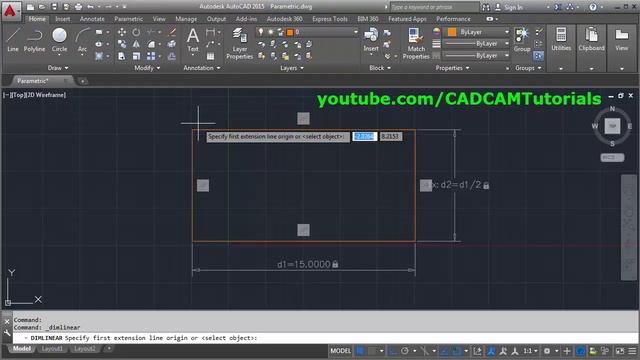Image resolution: width=640 pixels, height=360 pixels.
Task: Click the customization menu button in status bar
Action: pos(632,351)
